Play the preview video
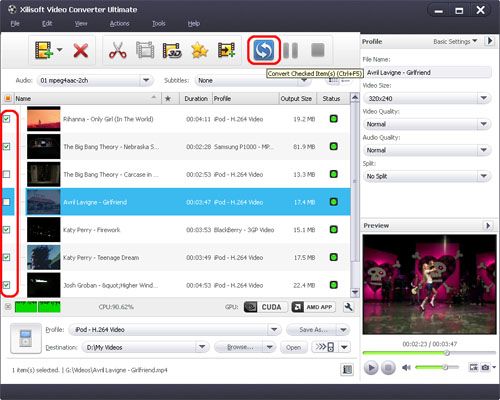The height and width of the screenshot is (400, 500). [371, 368]
